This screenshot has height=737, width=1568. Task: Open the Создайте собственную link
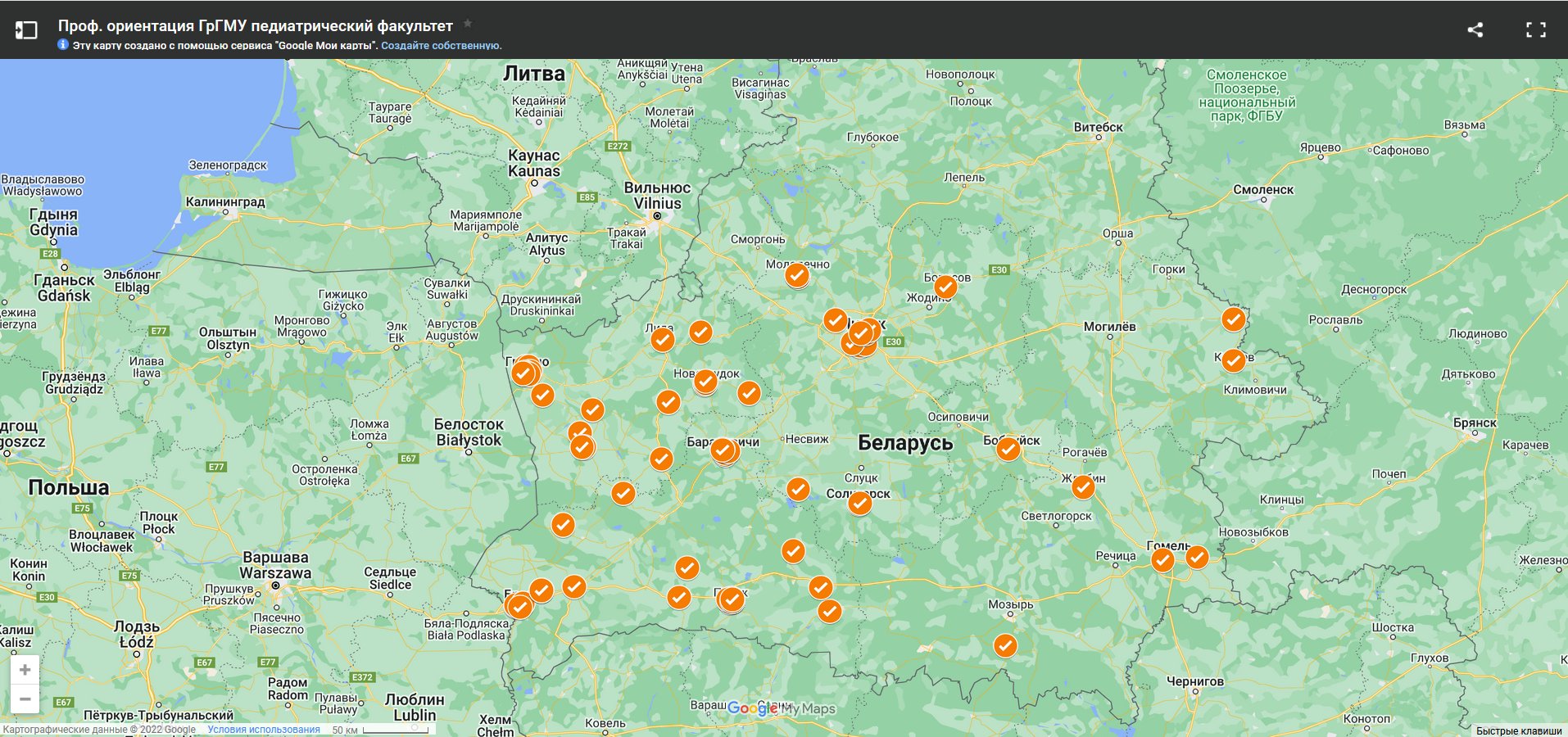[441, 46]
